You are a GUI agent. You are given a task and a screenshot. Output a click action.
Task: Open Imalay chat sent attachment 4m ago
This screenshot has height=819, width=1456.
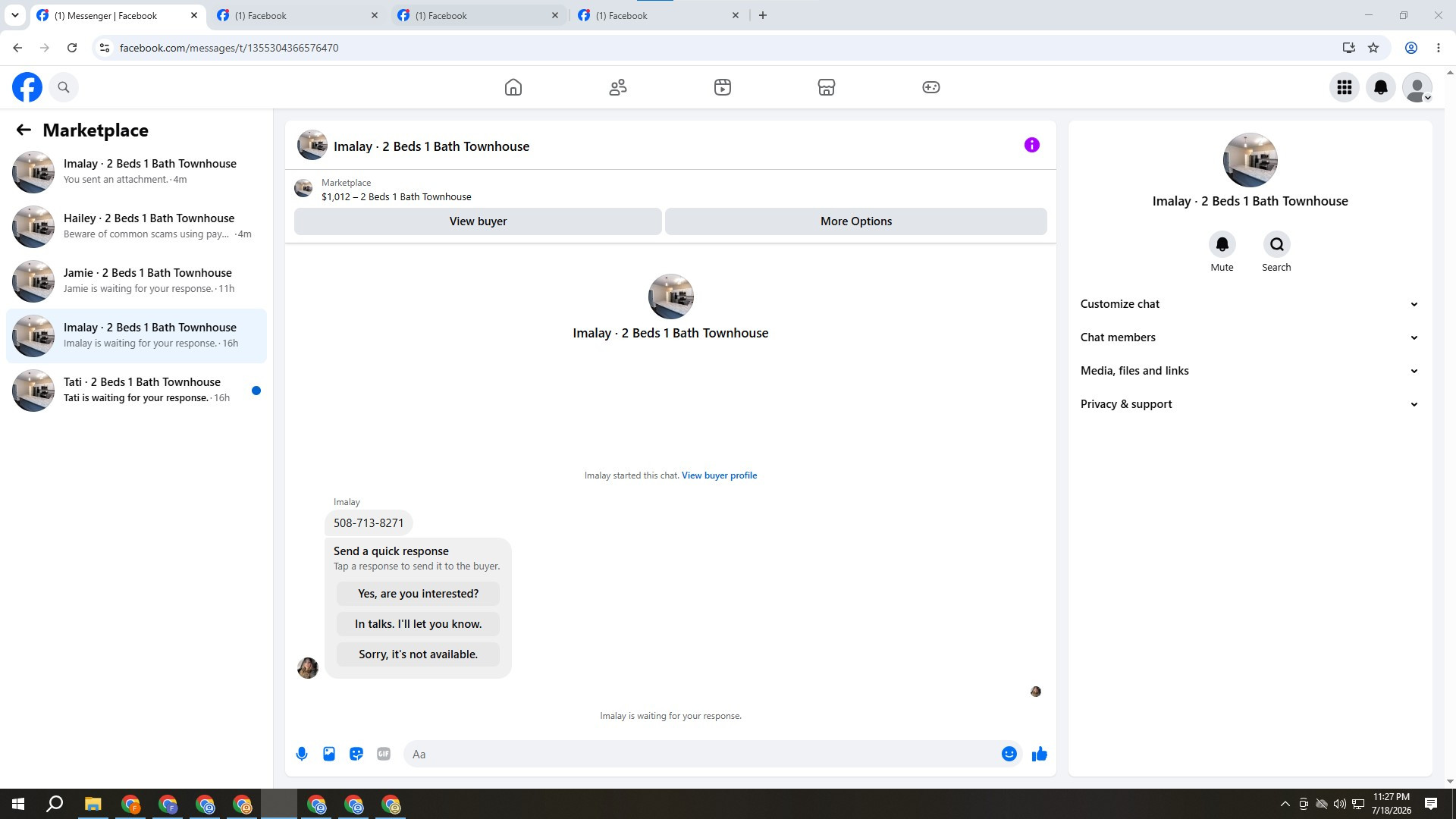(136, 171)
